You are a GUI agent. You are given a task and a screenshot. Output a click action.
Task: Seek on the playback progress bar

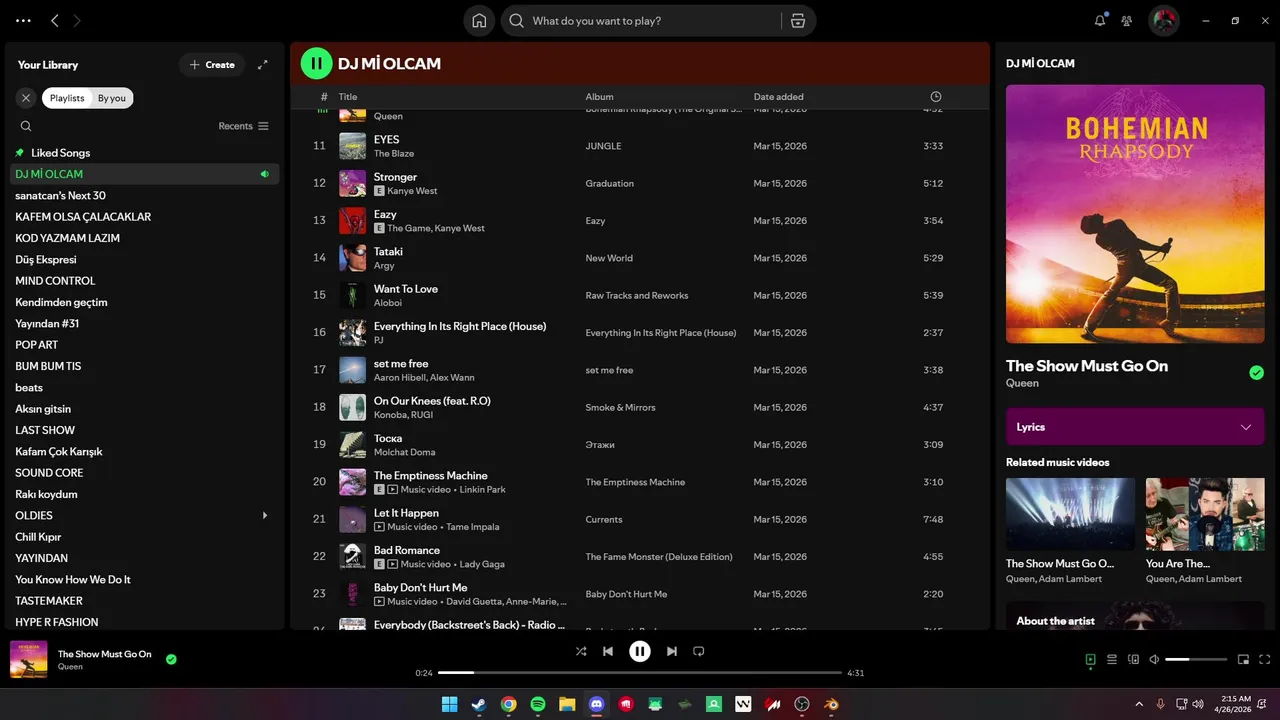click(640, 673)
